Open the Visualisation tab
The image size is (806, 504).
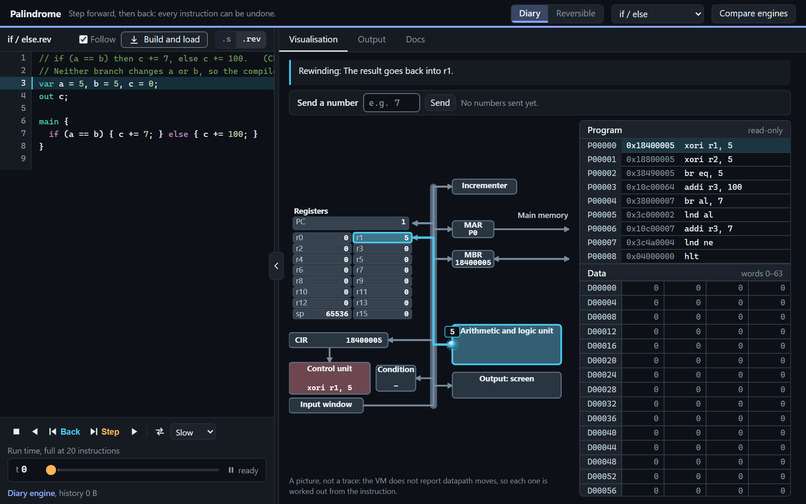313,39
